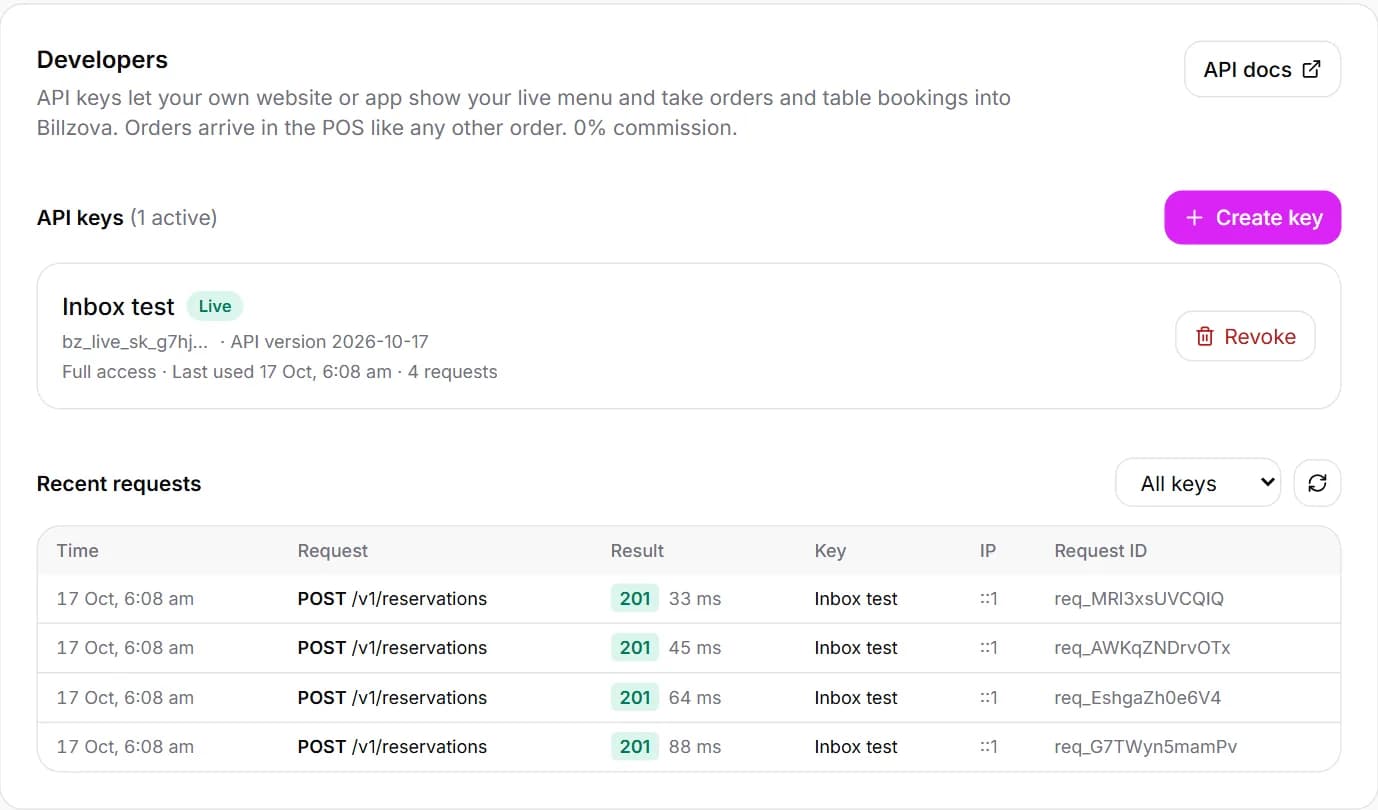Click the Time column header
The height and width of the screenshot is (810, 1378).
click(77, 550)
